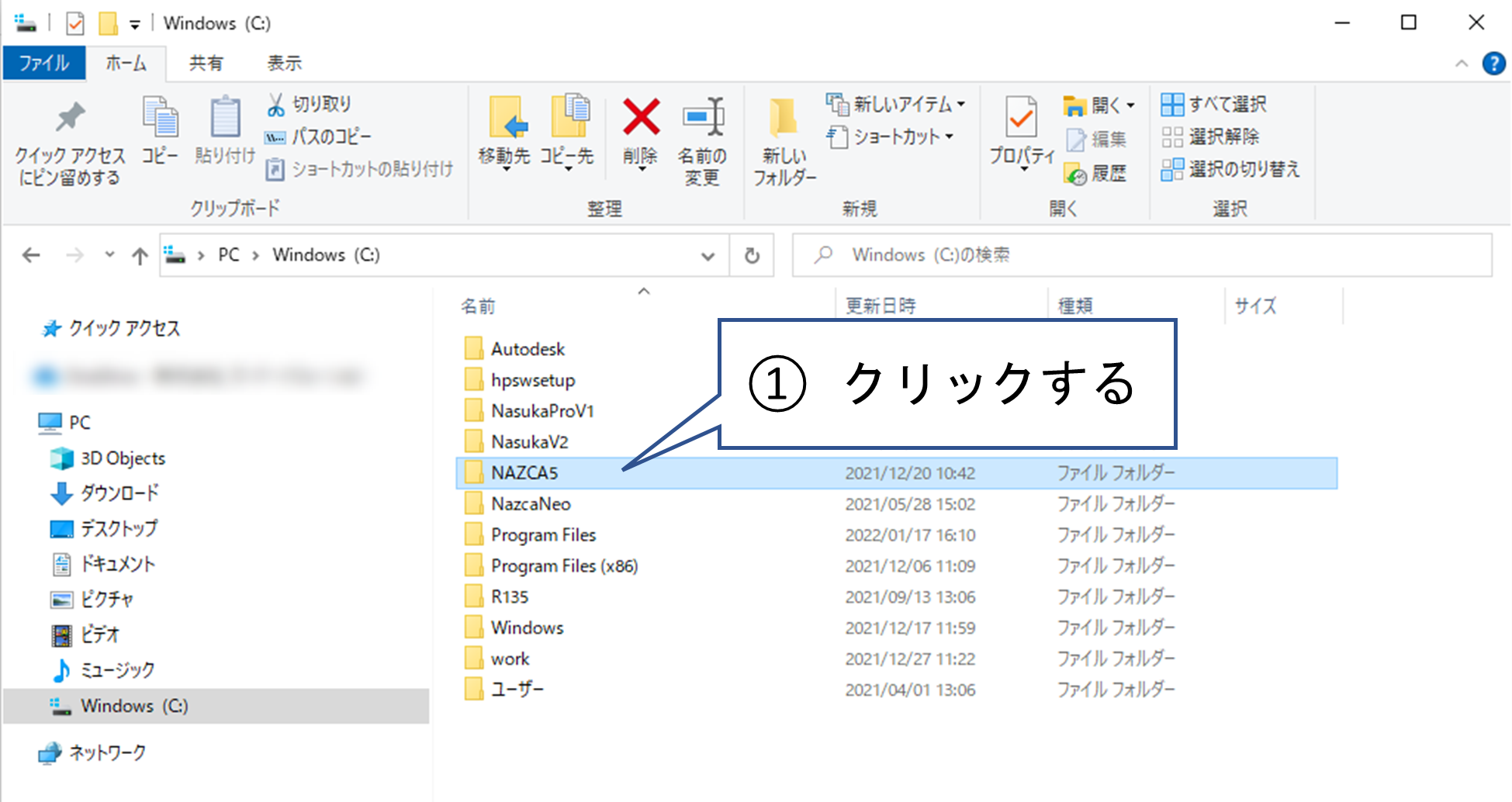Click PC in the address breadcrumb
Screen dimensions: 1512x802
click(228, 255)
